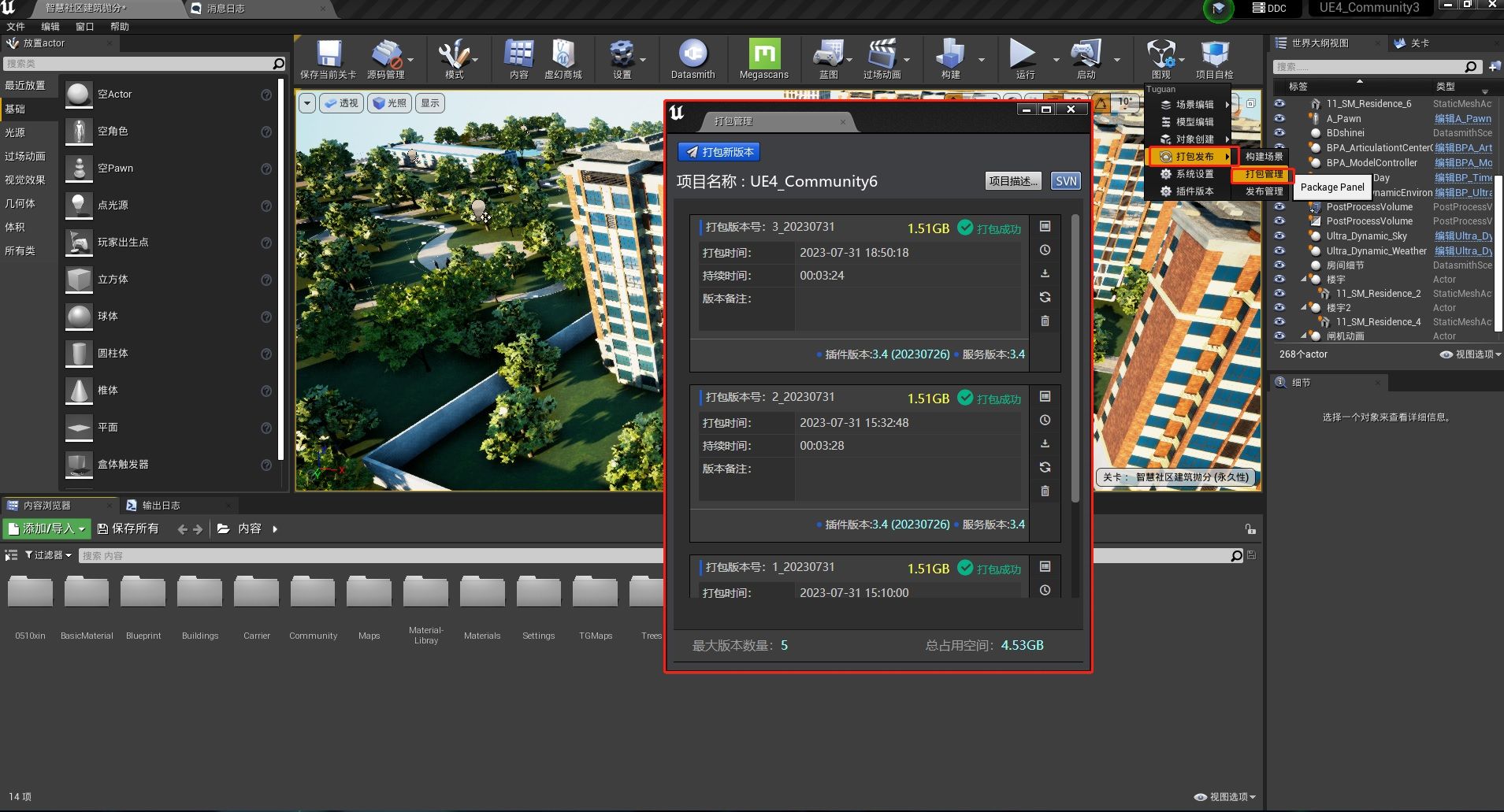Click the delete trash icon for package 2_20230731

(x=1045, y=491)
